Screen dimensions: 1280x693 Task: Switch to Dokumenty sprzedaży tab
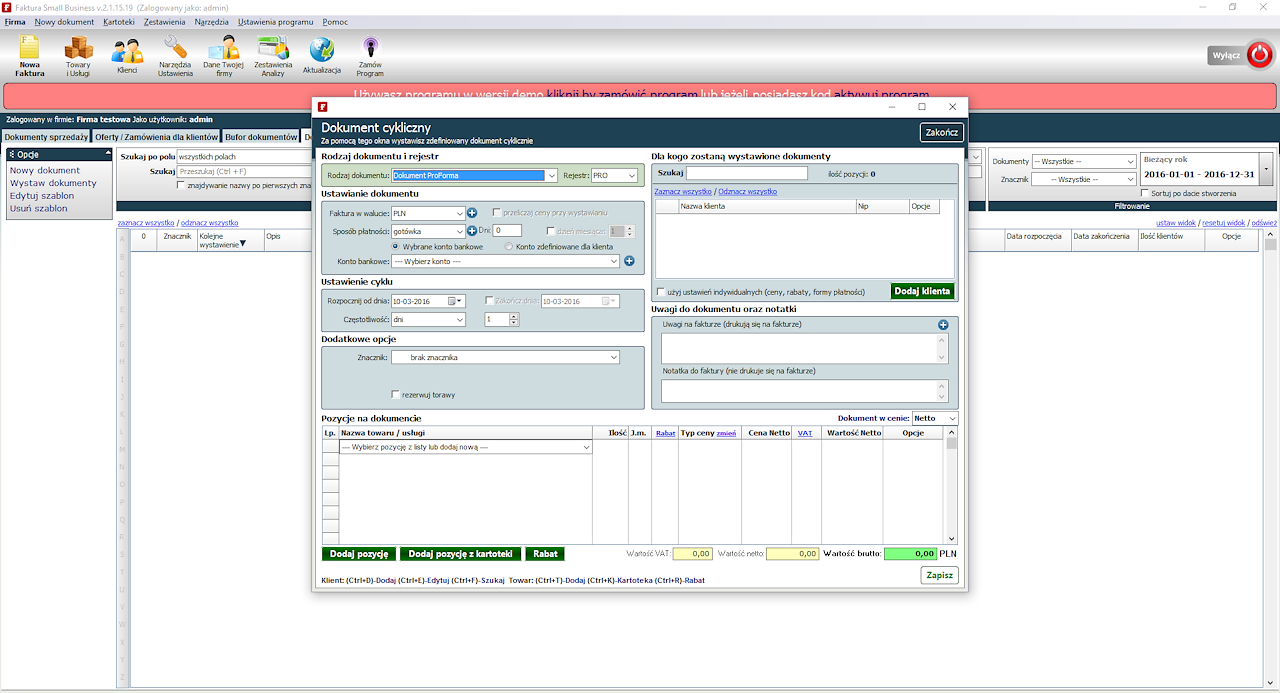46,137
